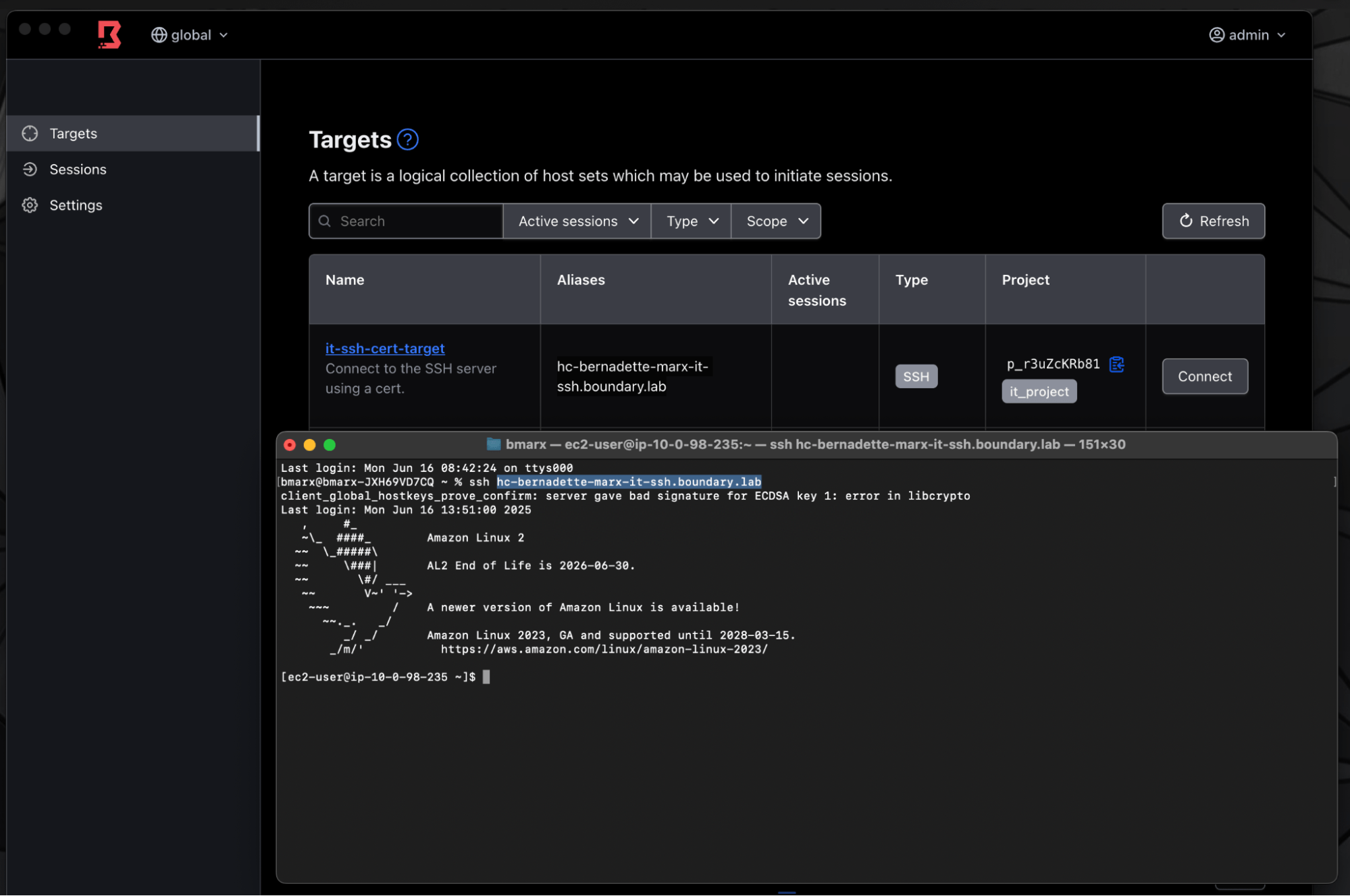This screenshot has height=896, width=1350.
Task: Copy the project ID p_r3uZcKRb81
Action: (x=1117, y=364)
